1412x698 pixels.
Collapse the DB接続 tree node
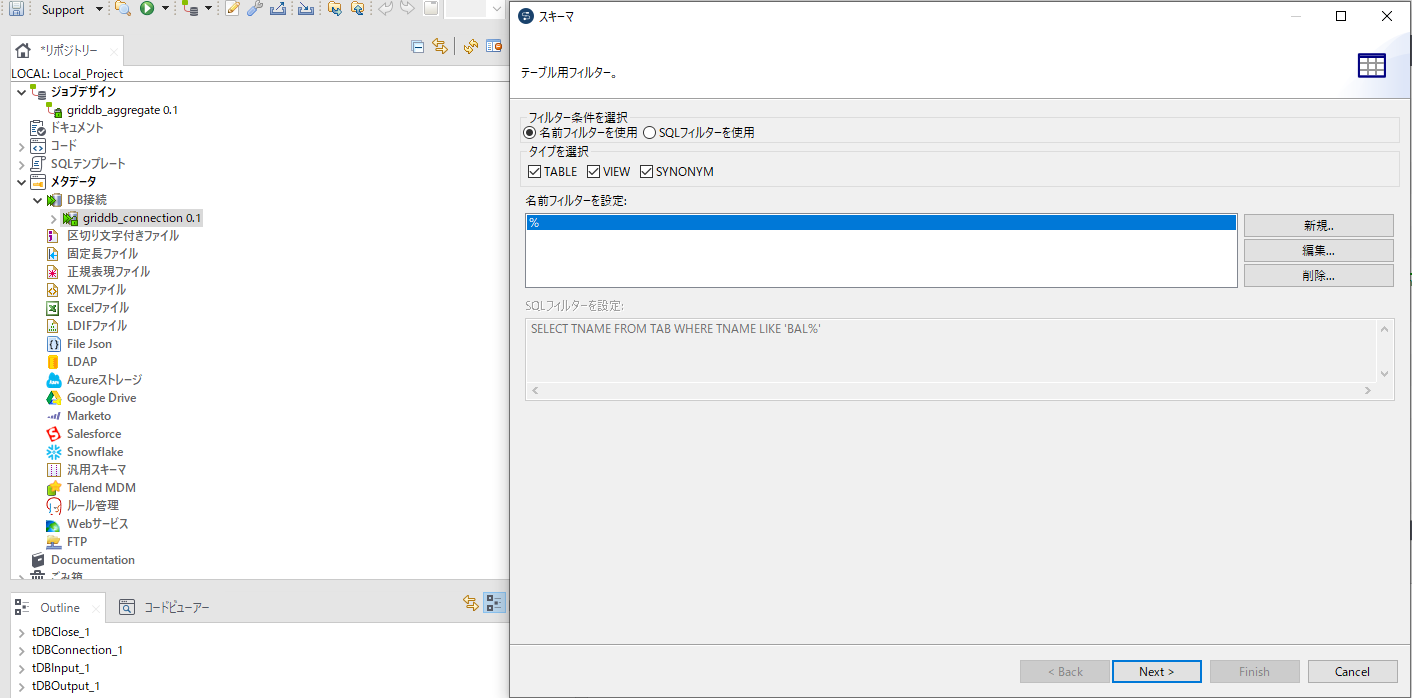coord(38,200)
